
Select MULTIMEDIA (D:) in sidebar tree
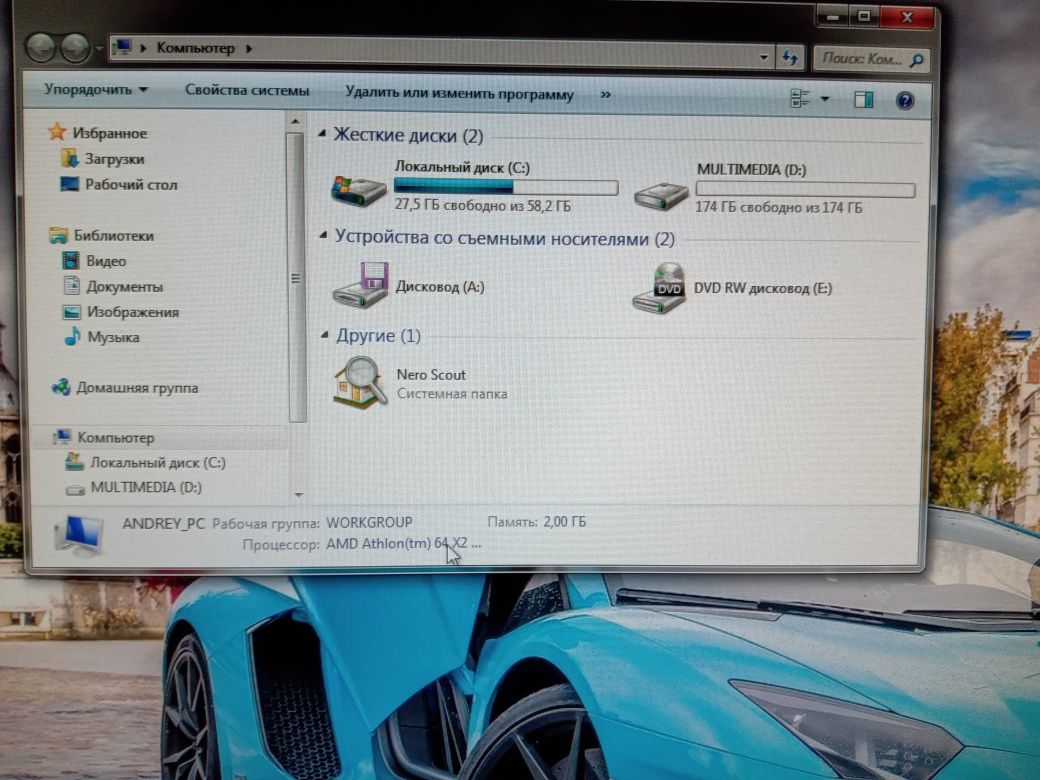[x=145, y=488]
